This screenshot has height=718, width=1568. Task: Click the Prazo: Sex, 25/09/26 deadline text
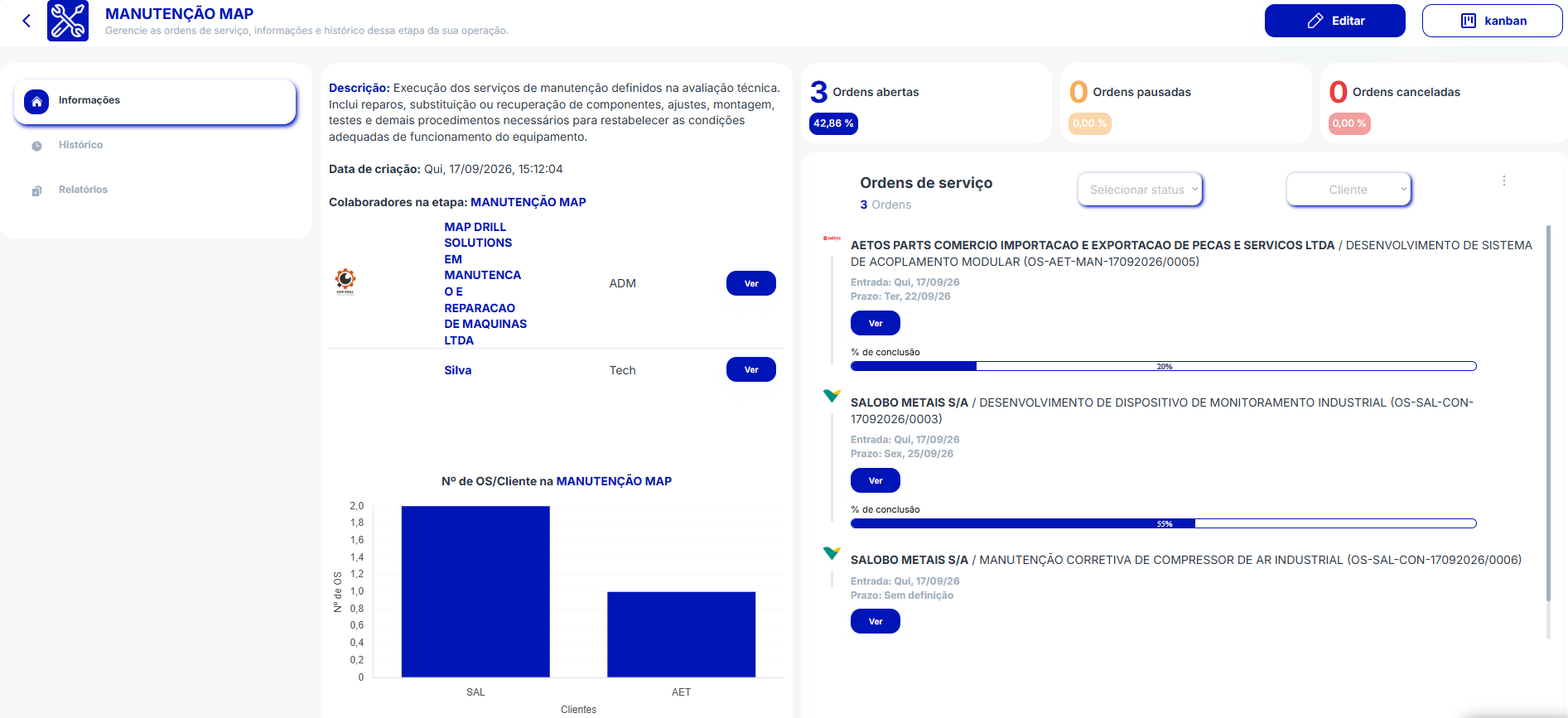coord(902,454)
